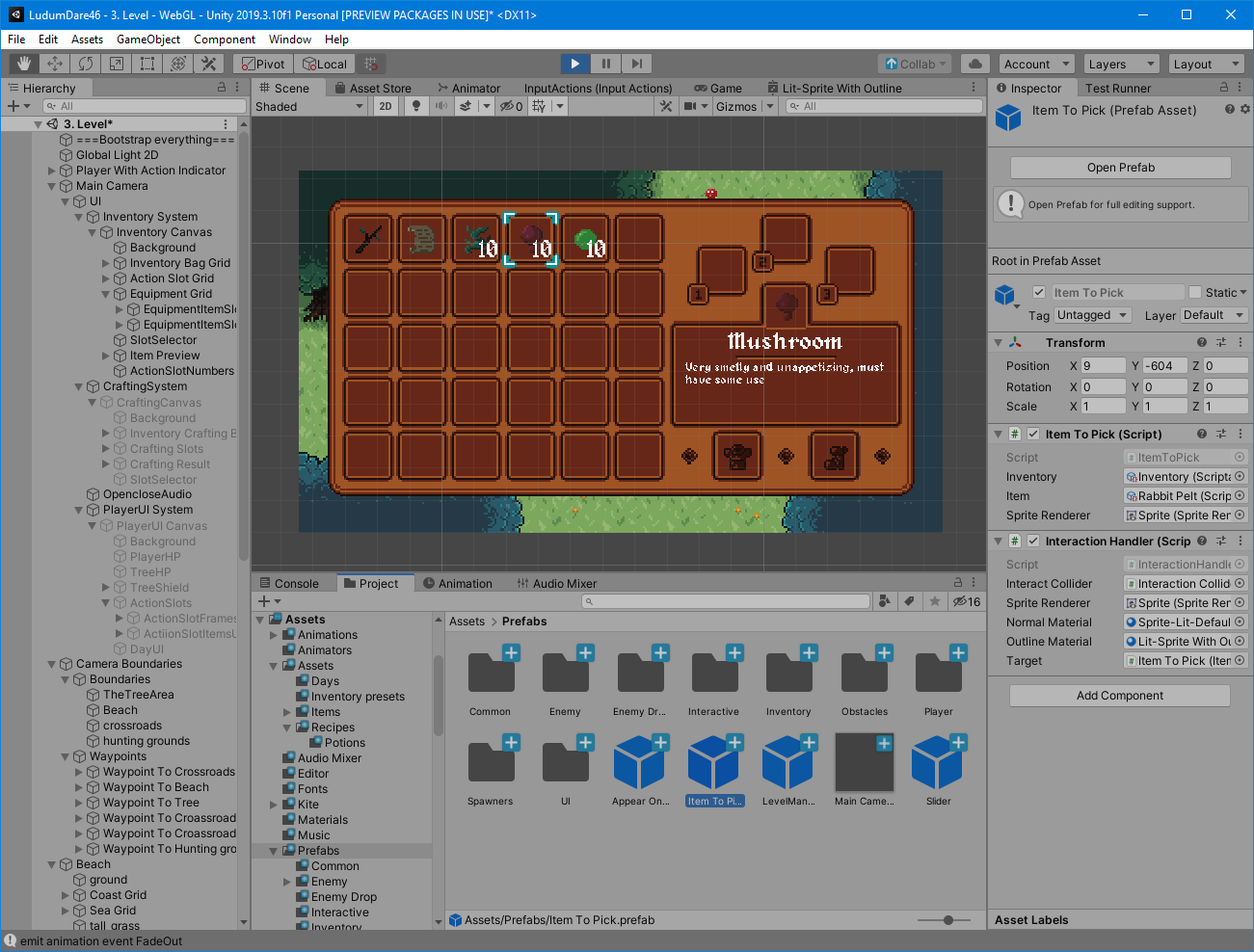
Task: Open the Layout dropdown
Action: pyautogui.click(x=1207, y=64)
